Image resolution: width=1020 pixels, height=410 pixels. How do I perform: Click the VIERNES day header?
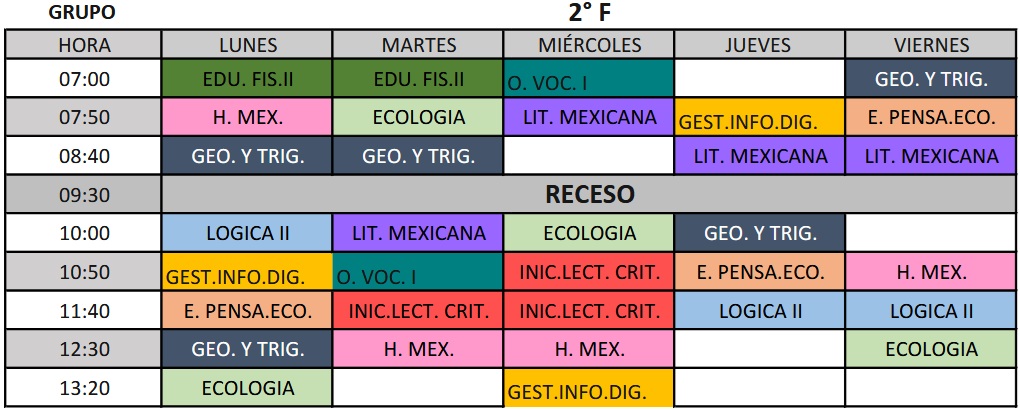point(931,45)
